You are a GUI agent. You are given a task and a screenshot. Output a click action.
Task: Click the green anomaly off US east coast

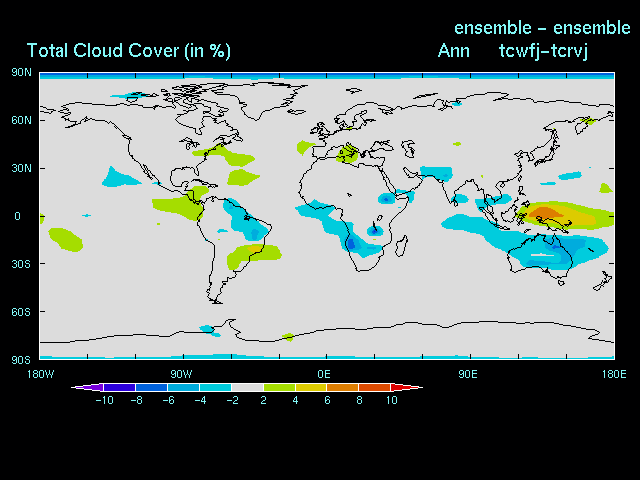point(225,155)
